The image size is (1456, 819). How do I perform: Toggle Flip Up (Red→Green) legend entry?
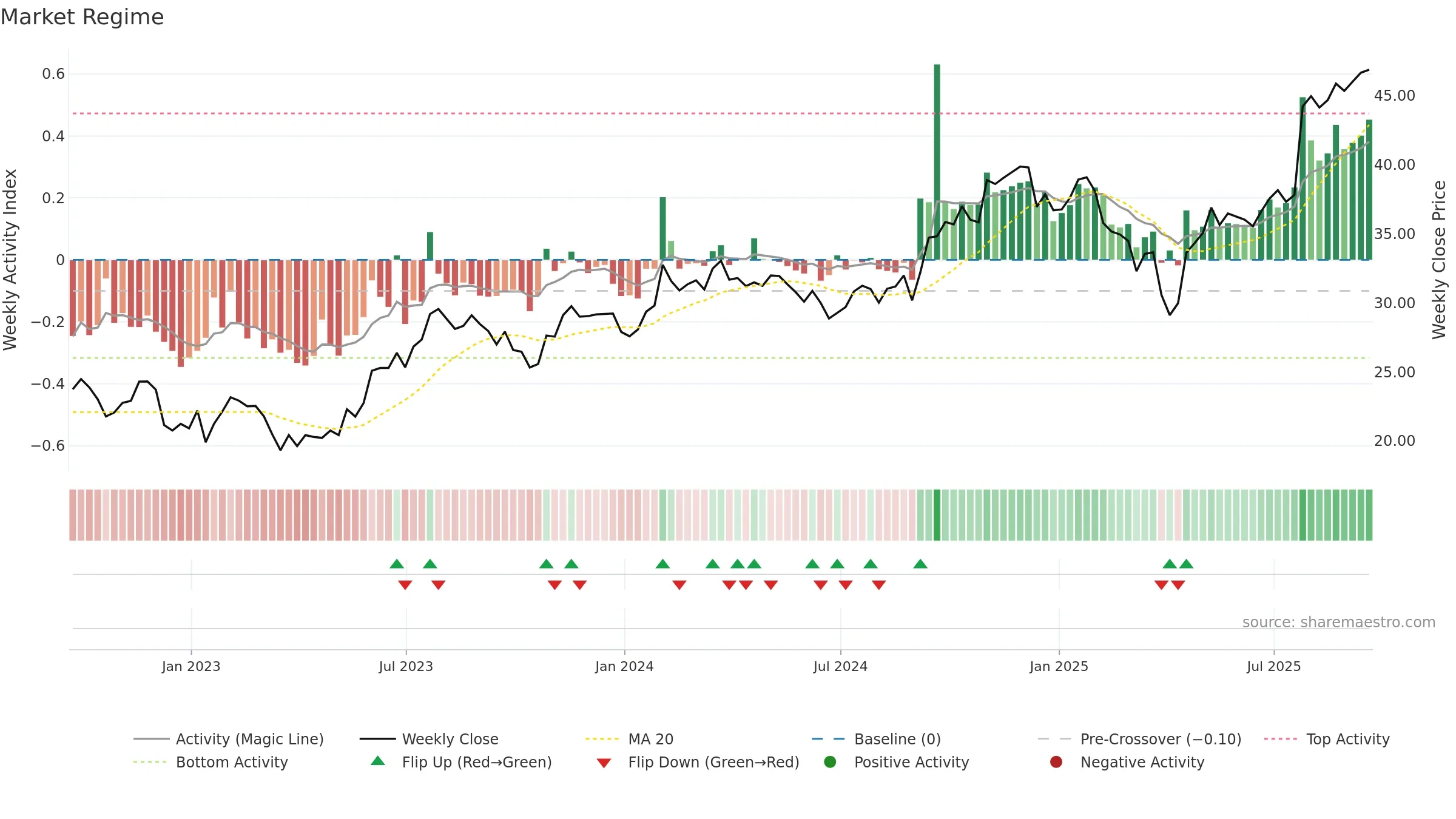(x=461, y=762)
